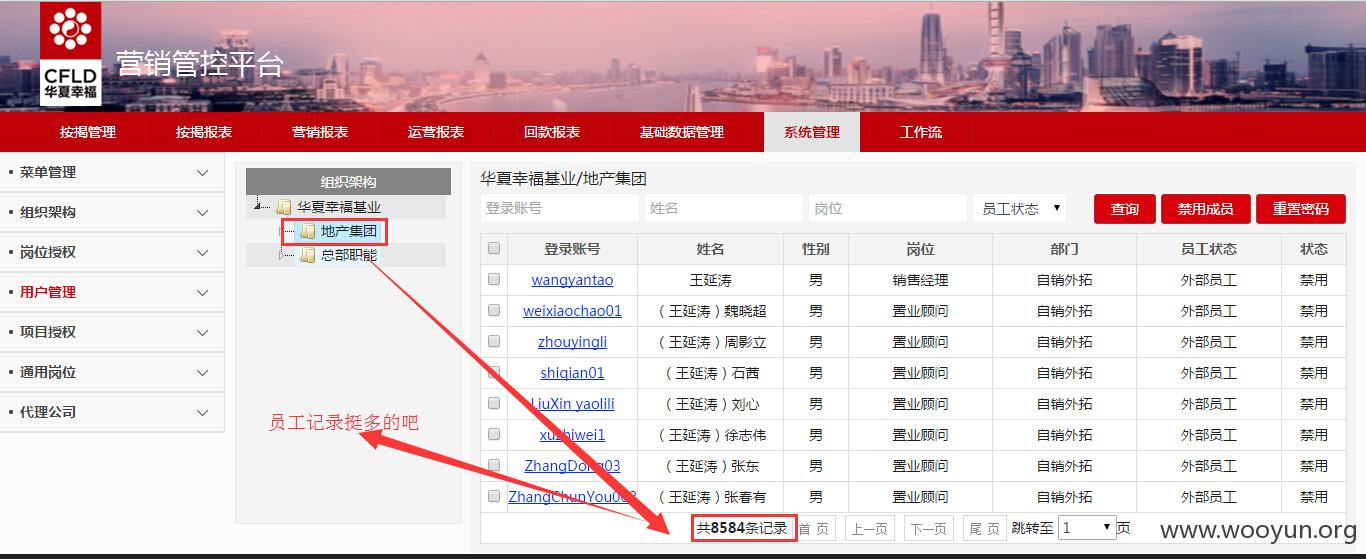
Task: Open the 工作流 tab
Action: (921, 132)
